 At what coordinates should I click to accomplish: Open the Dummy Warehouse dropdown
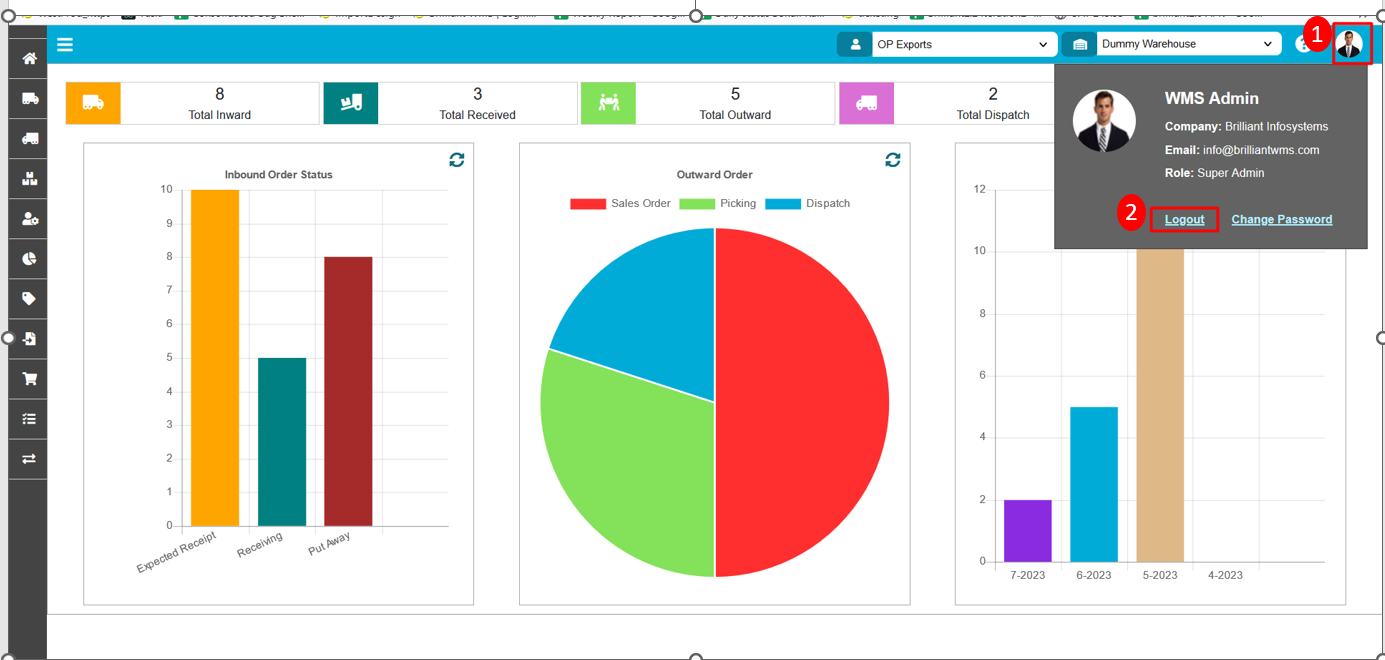(x=1189, y=45)
